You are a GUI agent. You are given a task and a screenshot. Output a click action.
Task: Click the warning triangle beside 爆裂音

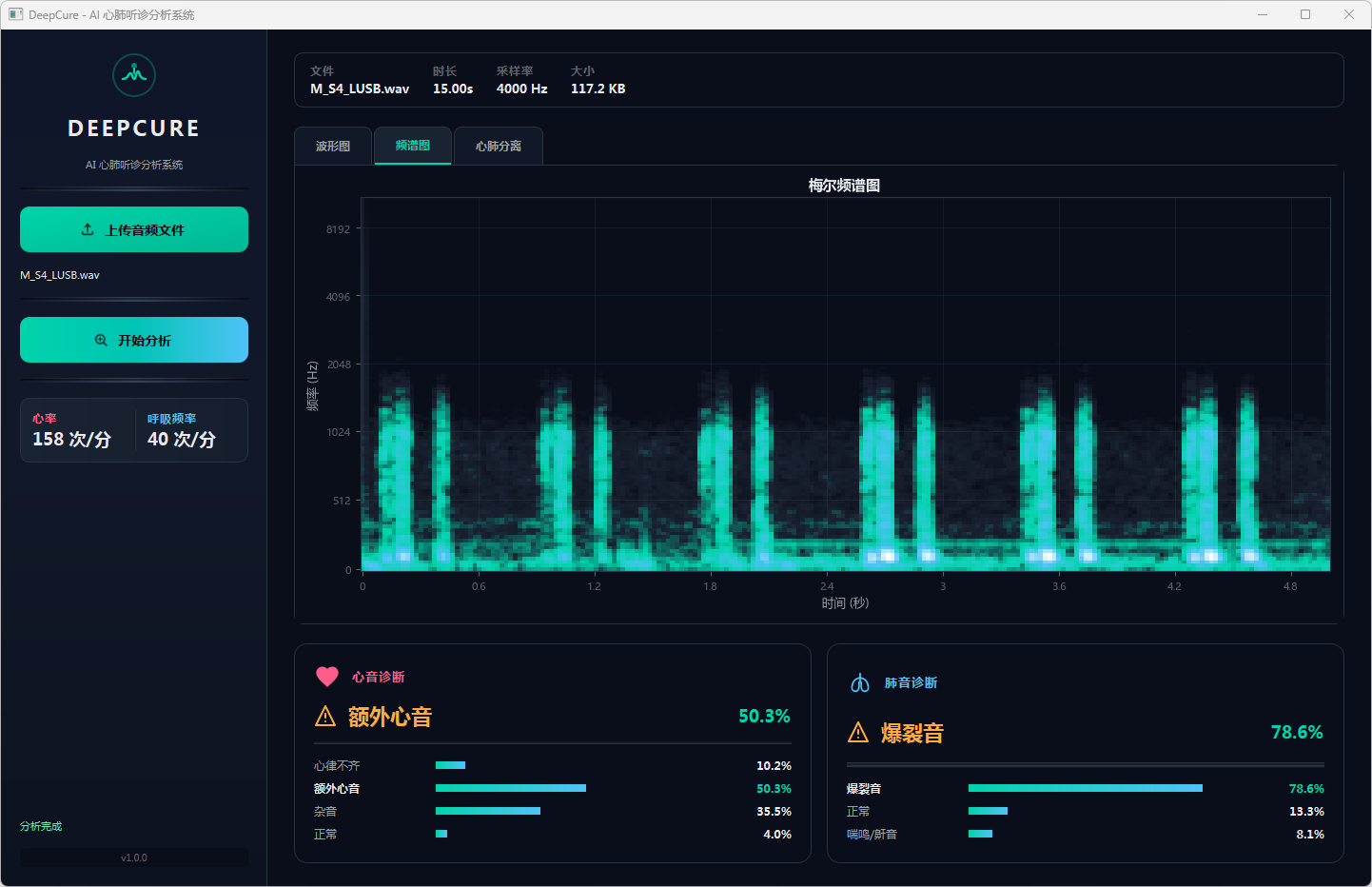(858, 733)
